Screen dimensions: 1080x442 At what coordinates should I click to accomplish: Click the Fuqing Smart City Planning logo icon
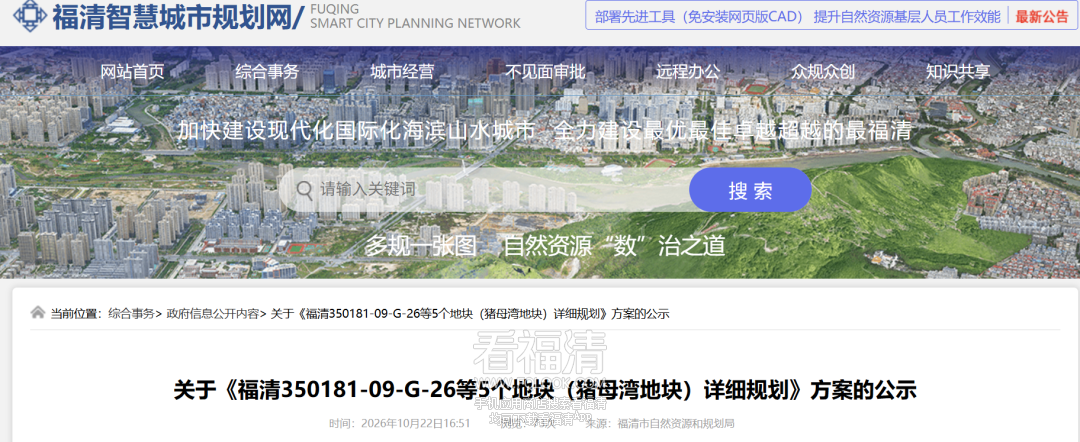[x=29, y=16]
